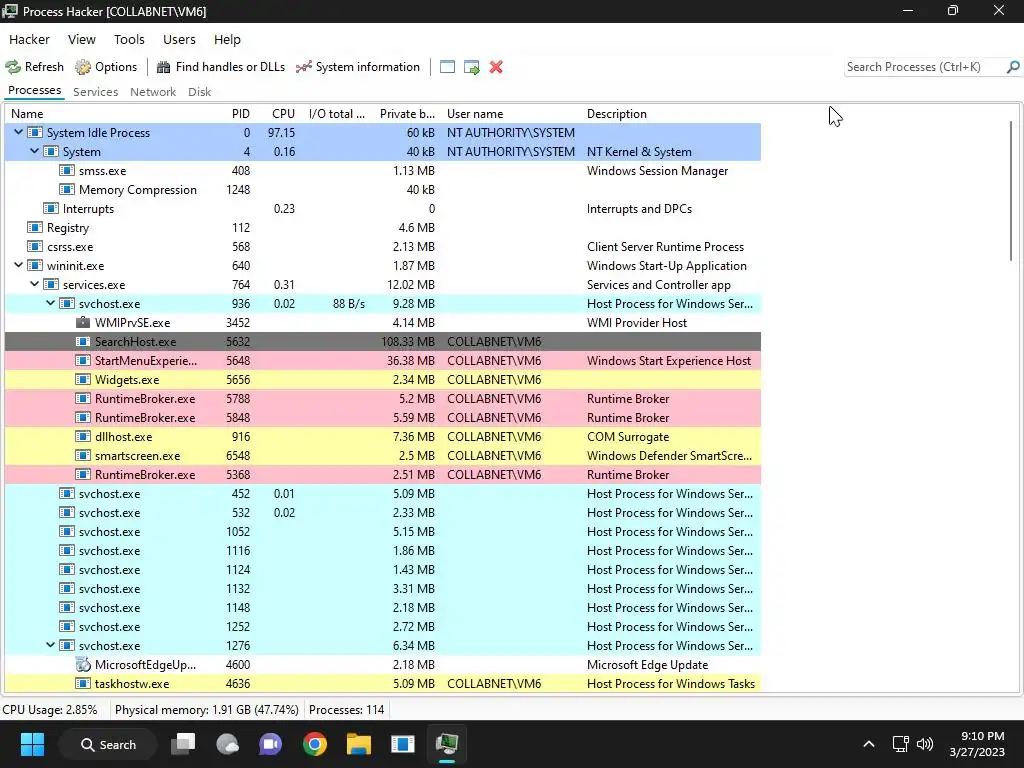The width and height of the screenshot is (1024, 768).
Task: Open the Users menu
Action: coord(179,39)
